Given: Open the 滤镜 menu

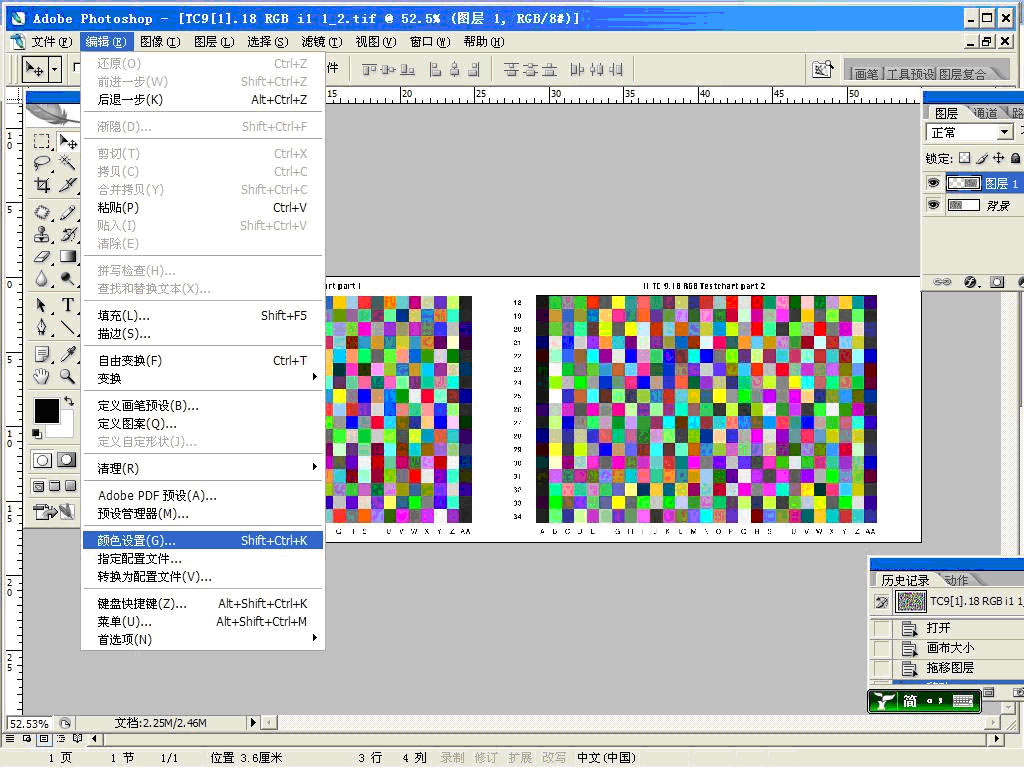Looking at the screenshot, I should point(321,42).
